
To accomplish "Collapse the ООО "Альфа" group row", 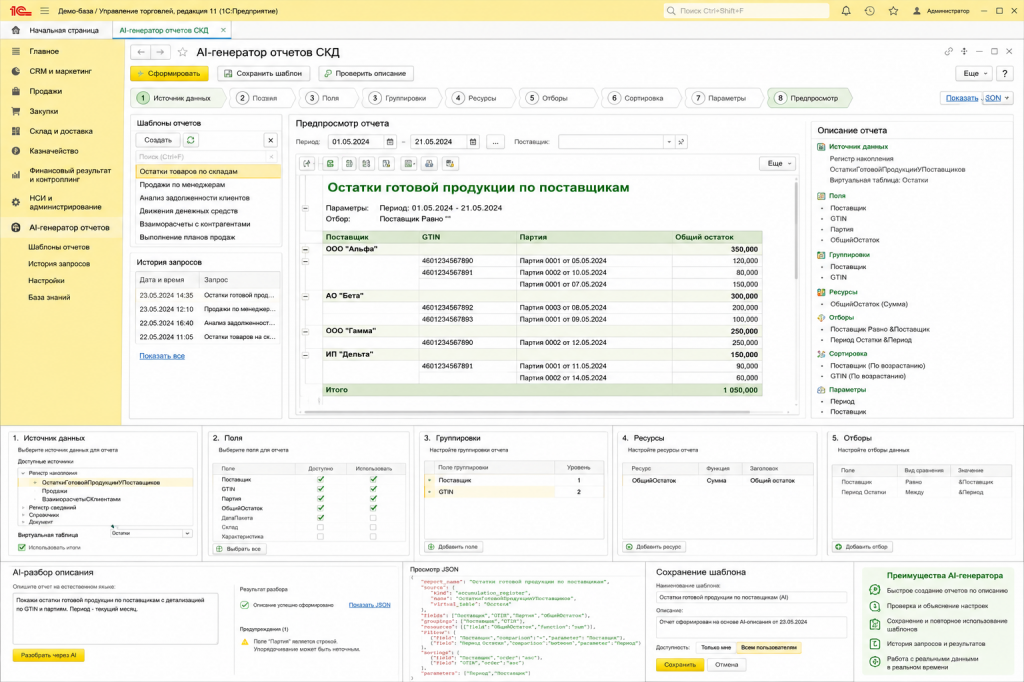I will pos(305,250).
